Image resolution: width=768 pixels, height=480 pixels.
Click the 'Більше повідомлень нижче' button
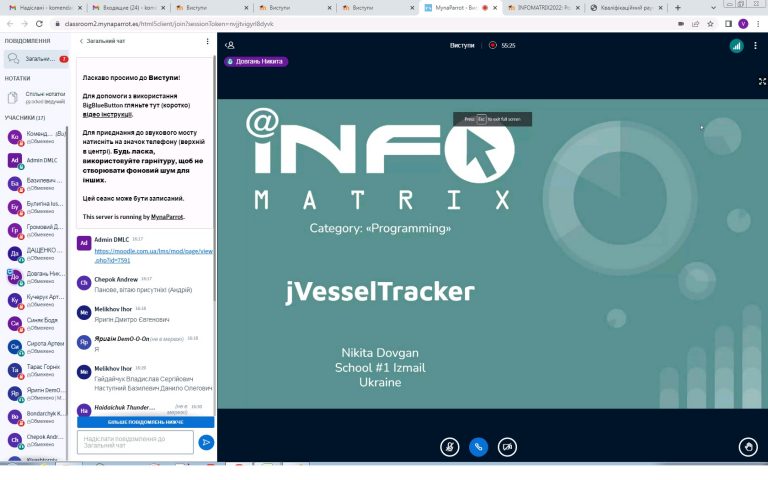[145, 422]
